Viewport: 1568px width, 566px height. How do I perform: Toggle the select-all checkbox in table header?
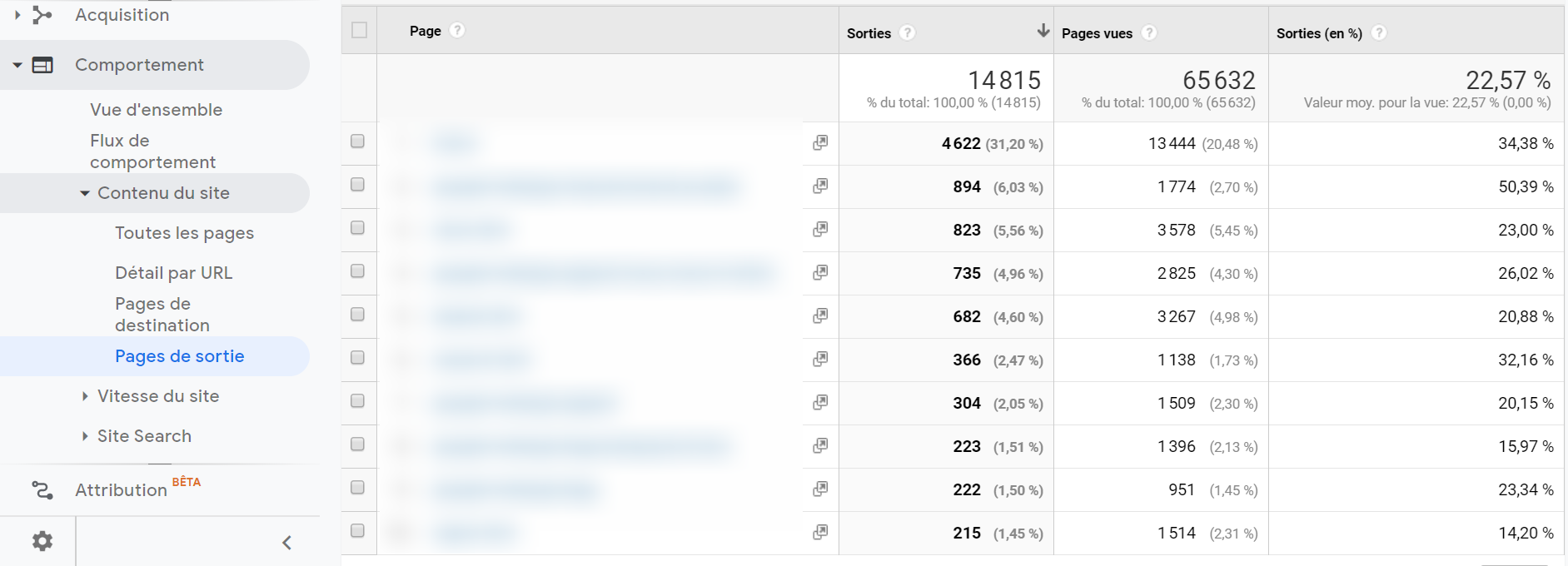(x=359, y=31)
